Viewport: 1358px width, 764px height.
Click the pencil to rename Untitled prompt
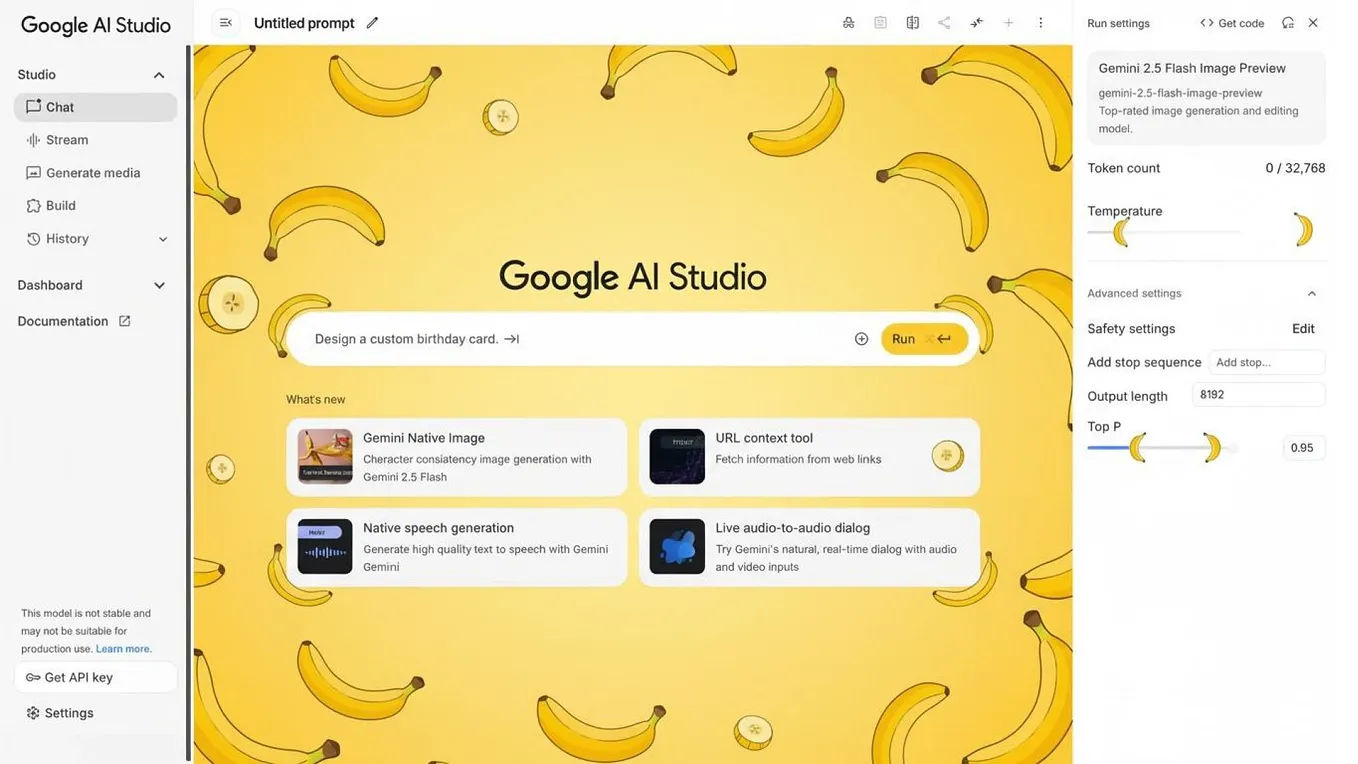(x=370, y=22)
